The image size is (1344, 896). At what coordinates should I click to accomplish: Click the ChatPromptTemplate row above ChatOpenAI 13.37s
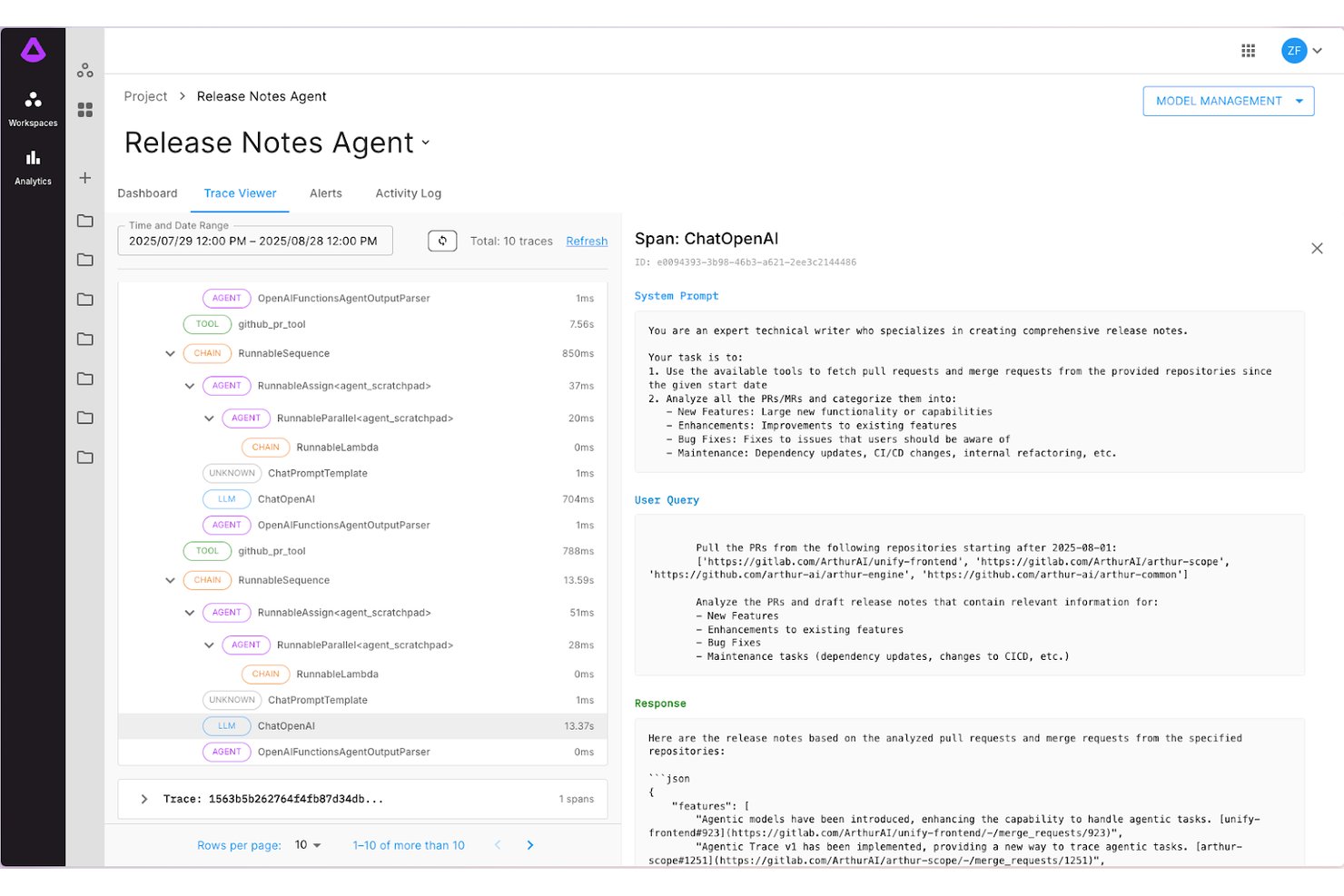coord(362,701)
